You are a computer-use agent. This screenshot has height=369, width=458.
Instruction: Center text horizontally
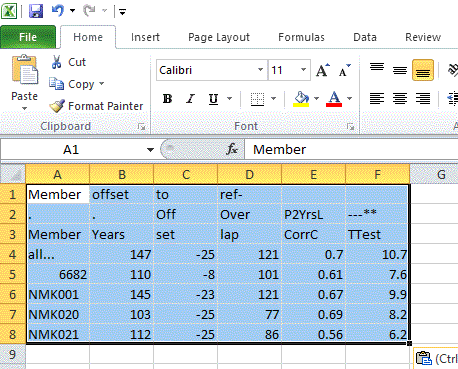click(x=400, y=99)
